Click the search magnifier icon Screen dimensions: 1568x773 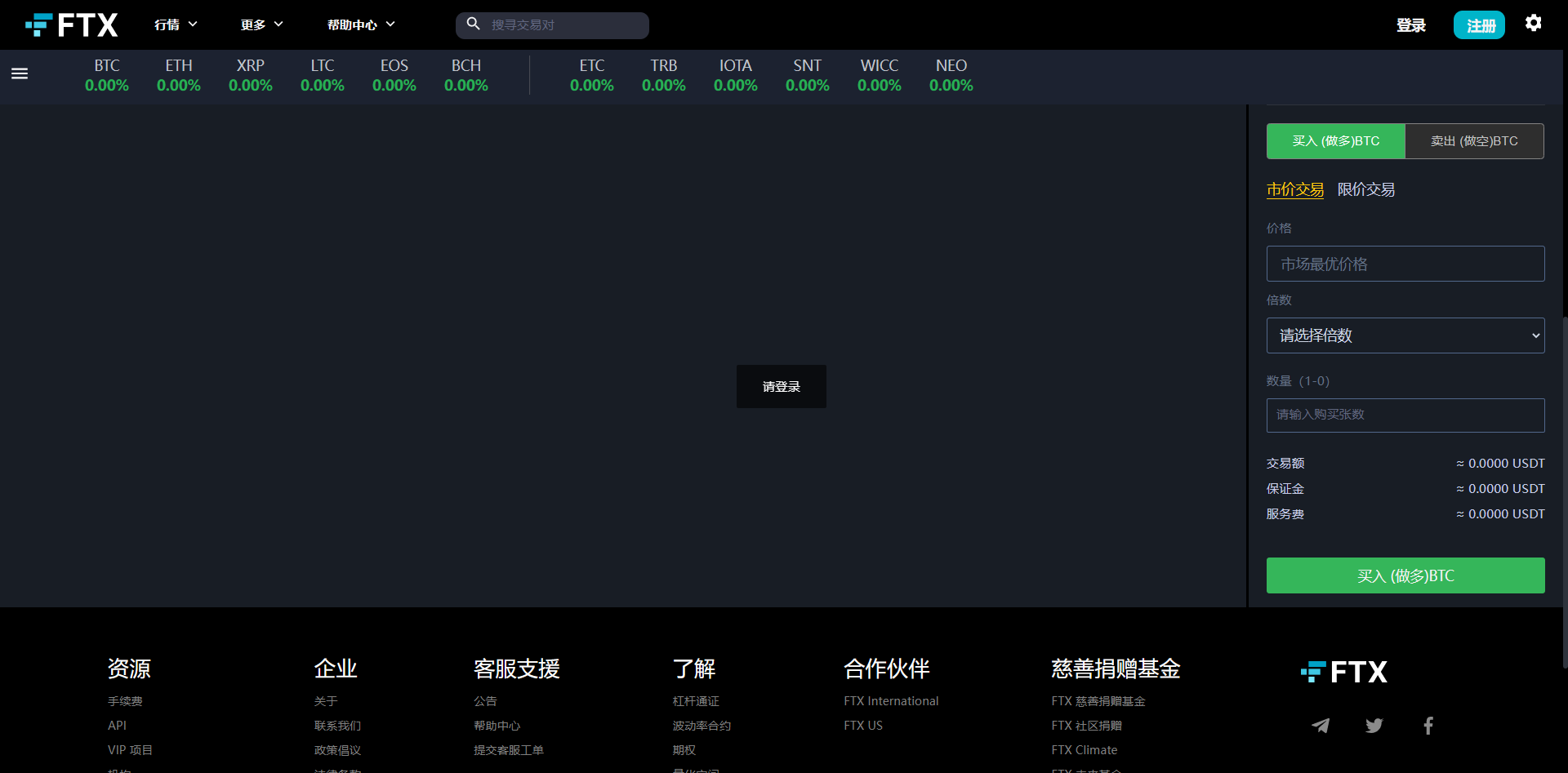tap(473, 24)
